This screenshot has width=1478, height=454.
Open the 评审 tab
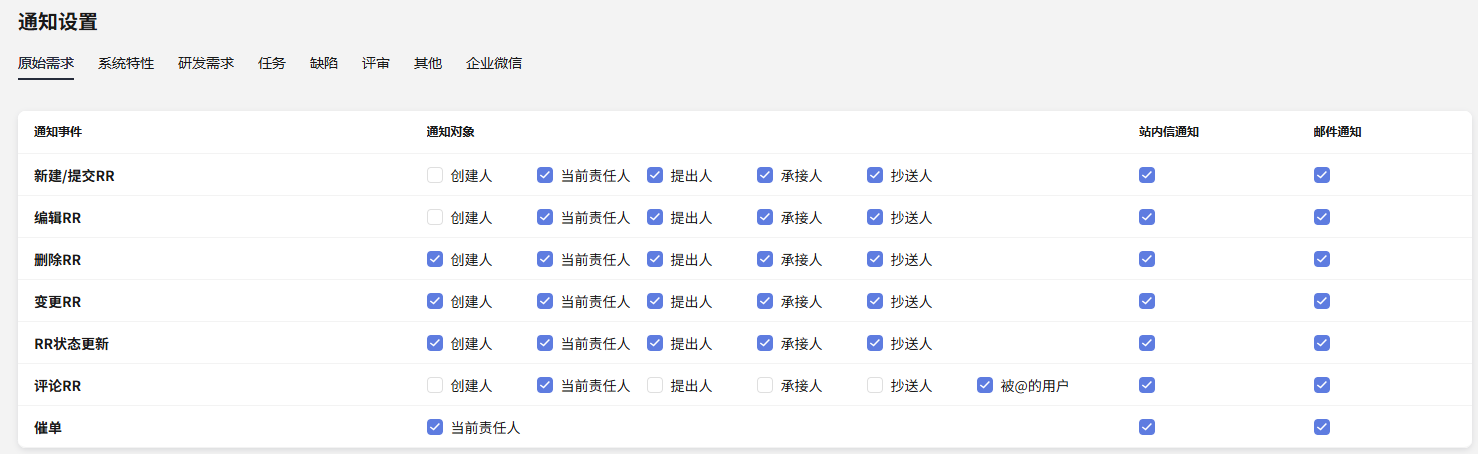point(376,63)
